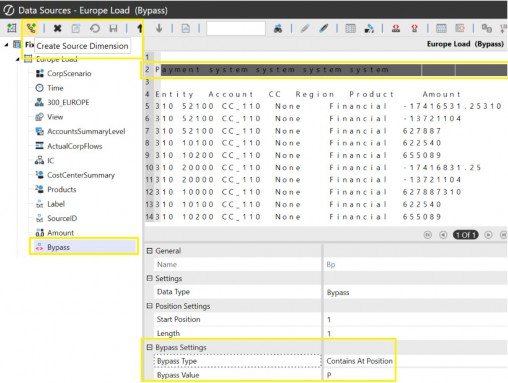
Task: Collapse the top-level tree root node
Action: coord(6,45)
